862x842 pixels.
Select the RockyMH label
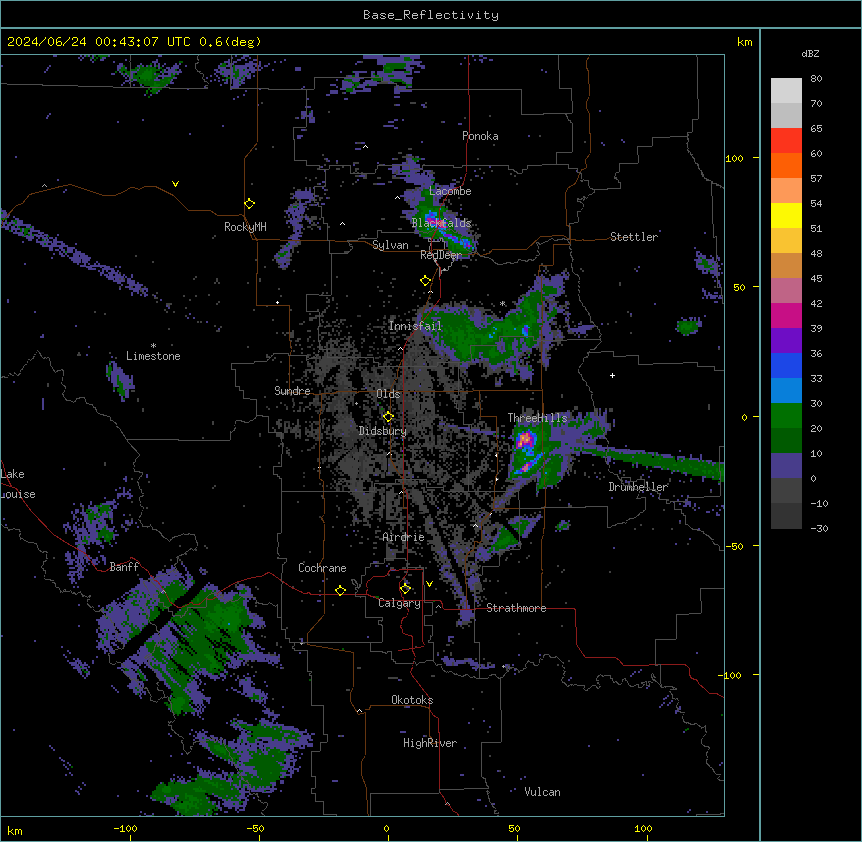click(245, 227)
